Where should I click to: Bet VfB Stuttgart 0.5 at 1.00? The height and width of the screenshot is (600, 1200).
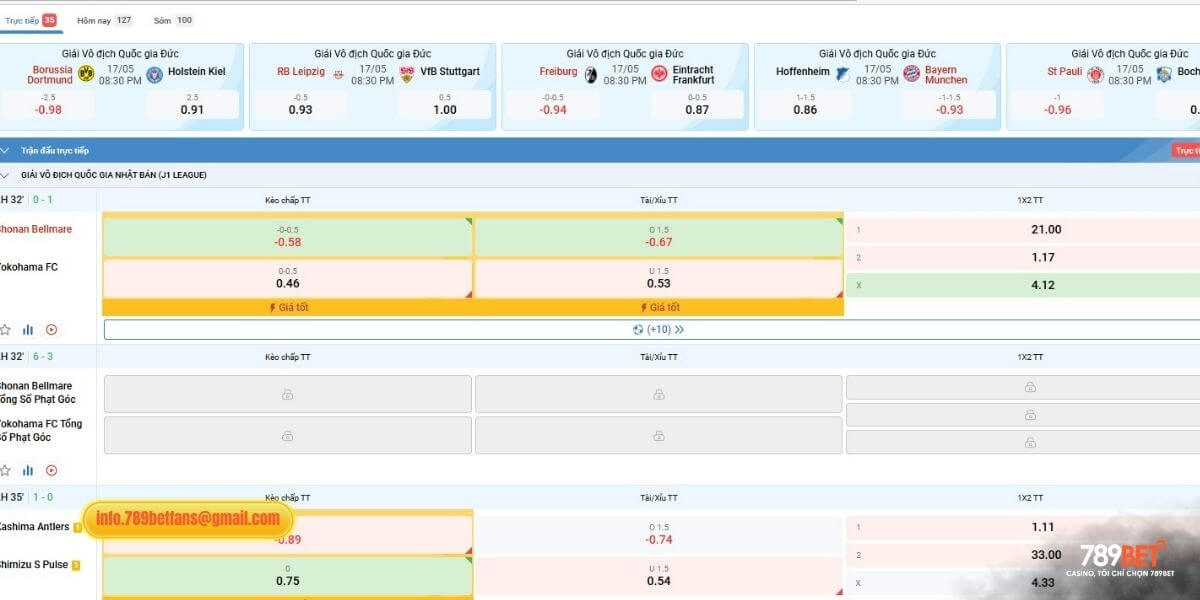pyautogui.click(x=445, y=104)
